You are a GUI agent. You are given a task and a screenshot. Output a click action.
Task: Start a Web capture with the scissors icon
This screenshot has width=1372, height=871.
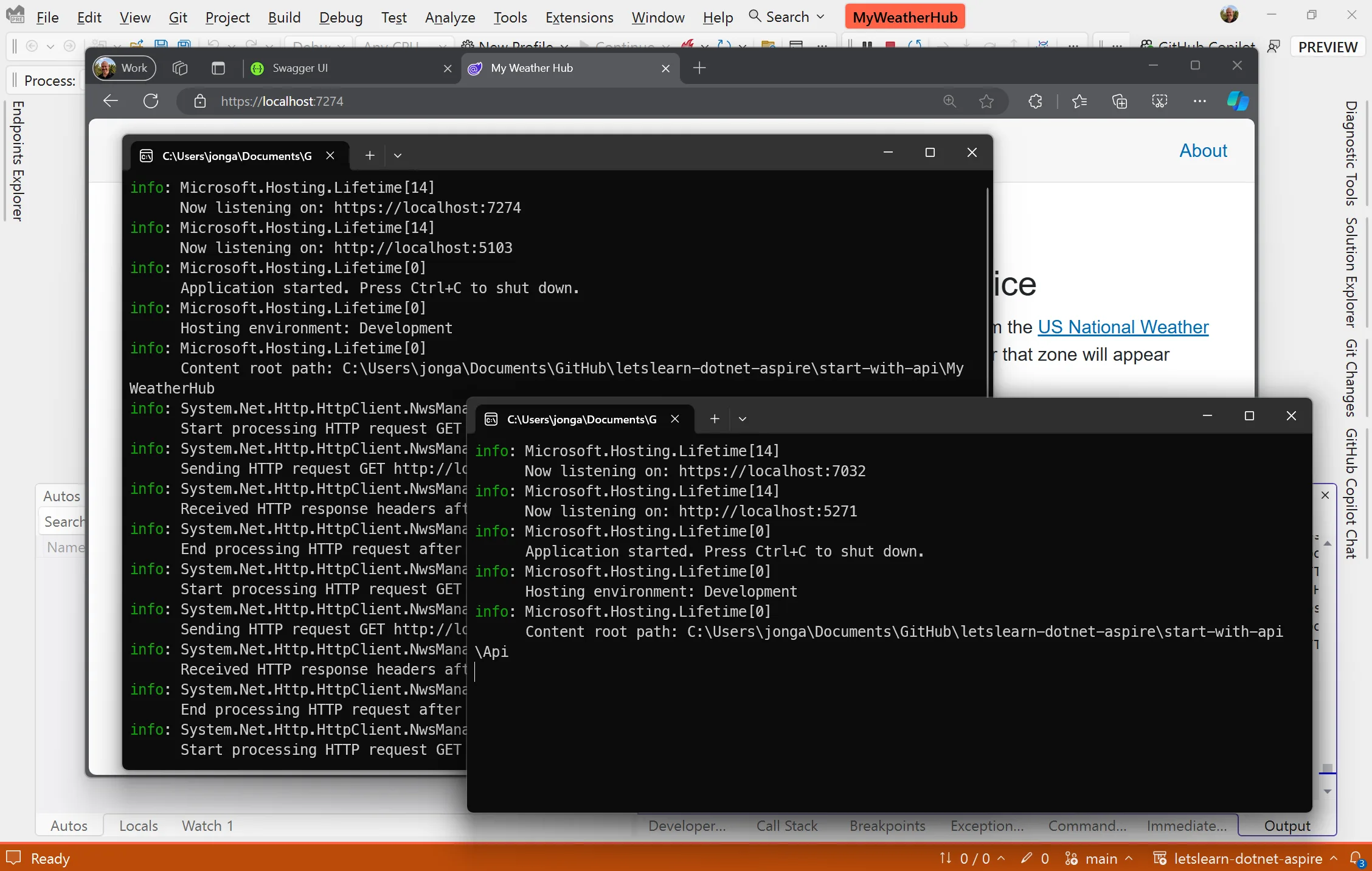point(1159,101)
